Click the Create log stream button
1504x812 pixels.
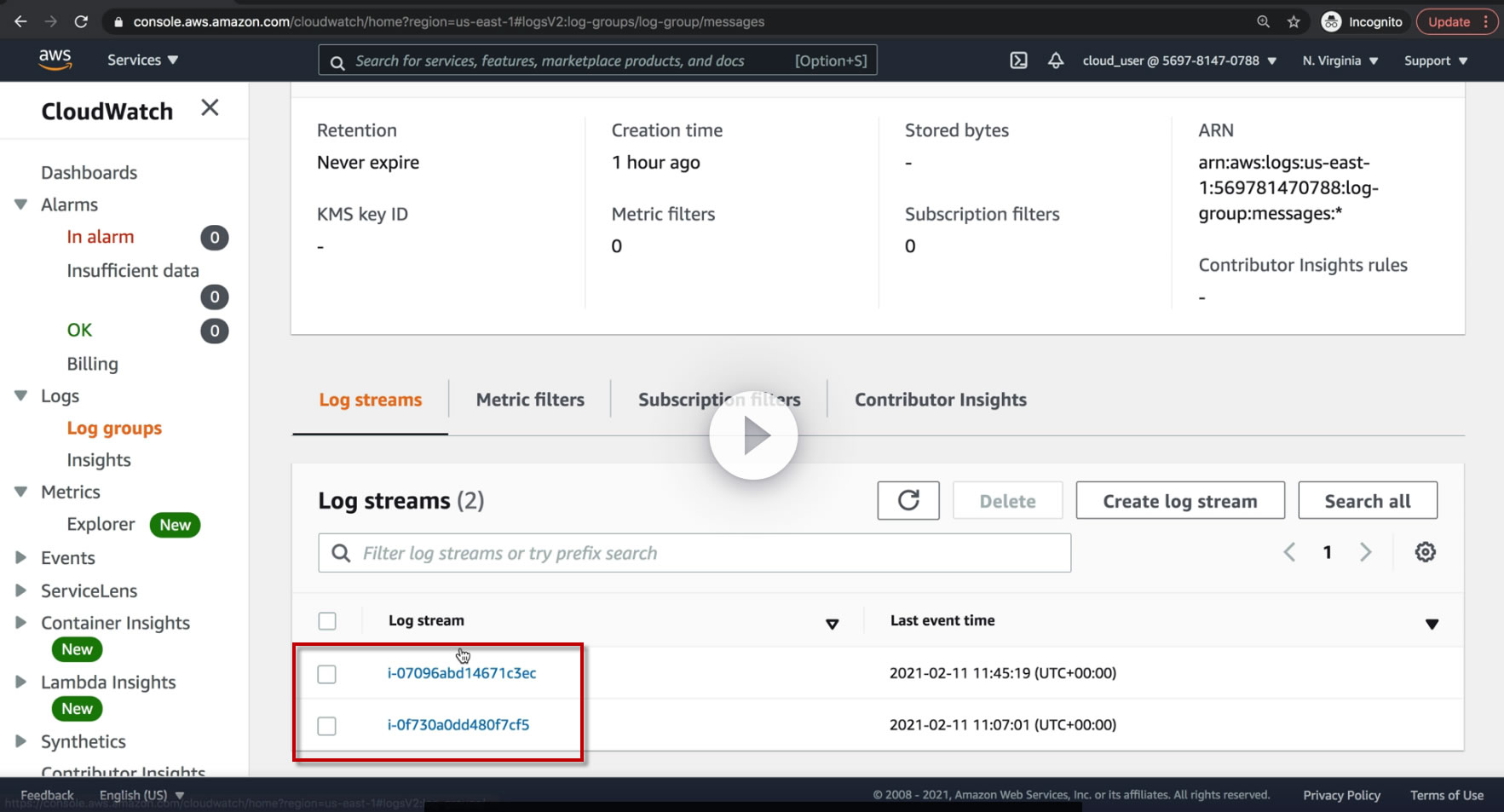tap(1180, 500)
